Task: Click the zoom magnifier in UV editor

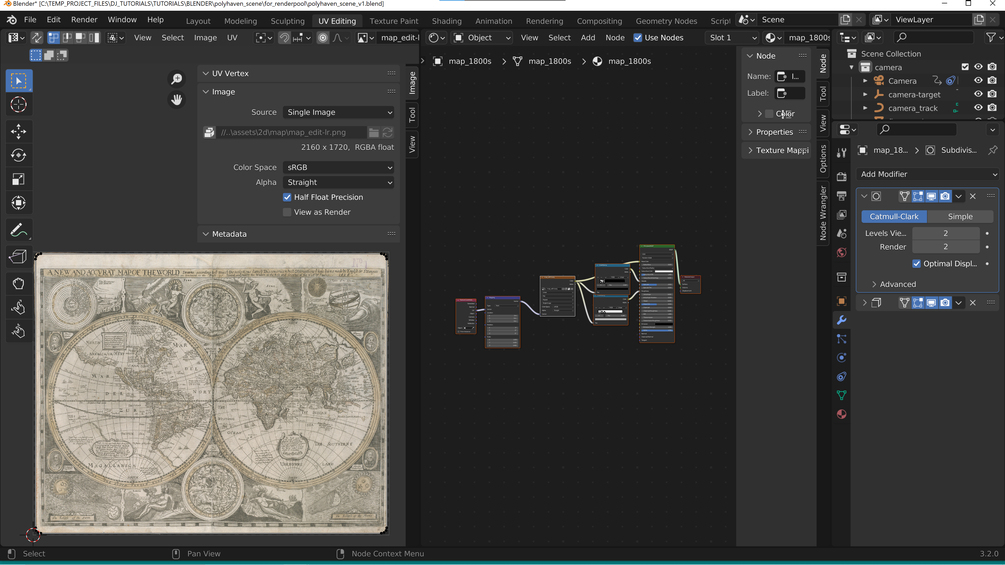Action: click(177, 79)
